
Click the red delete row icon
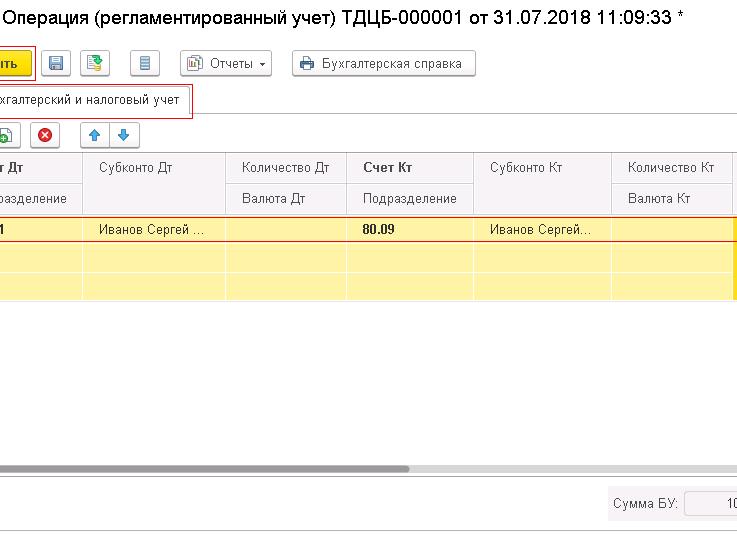(45, 135)
